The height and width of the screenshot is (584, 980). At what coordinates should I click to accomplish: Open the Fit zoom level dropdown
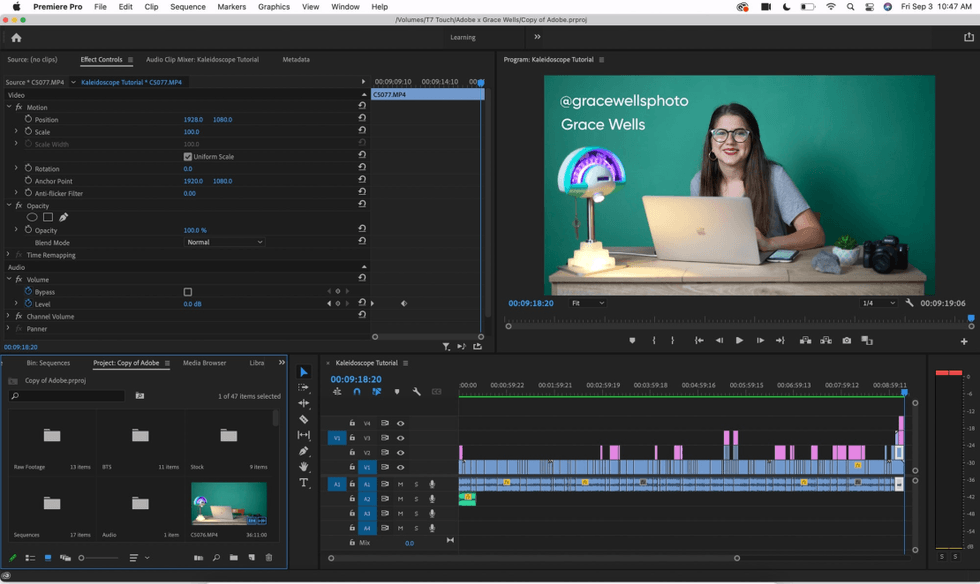pyautogui.click(x=588, y=303)
